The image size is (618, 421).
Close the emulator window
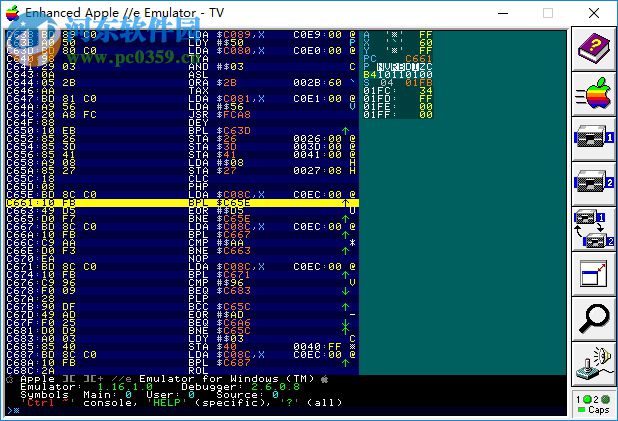(594, 13)
